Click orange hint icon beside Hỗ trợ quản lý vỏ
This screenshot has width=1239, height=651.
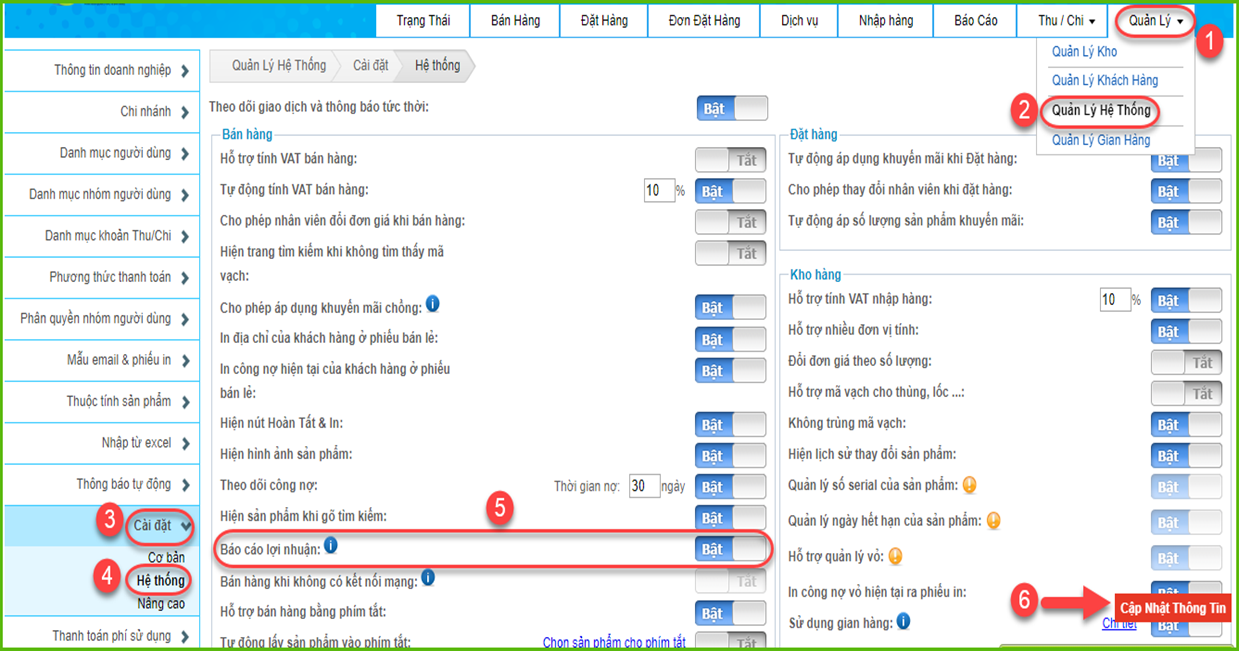pos(896,556)
